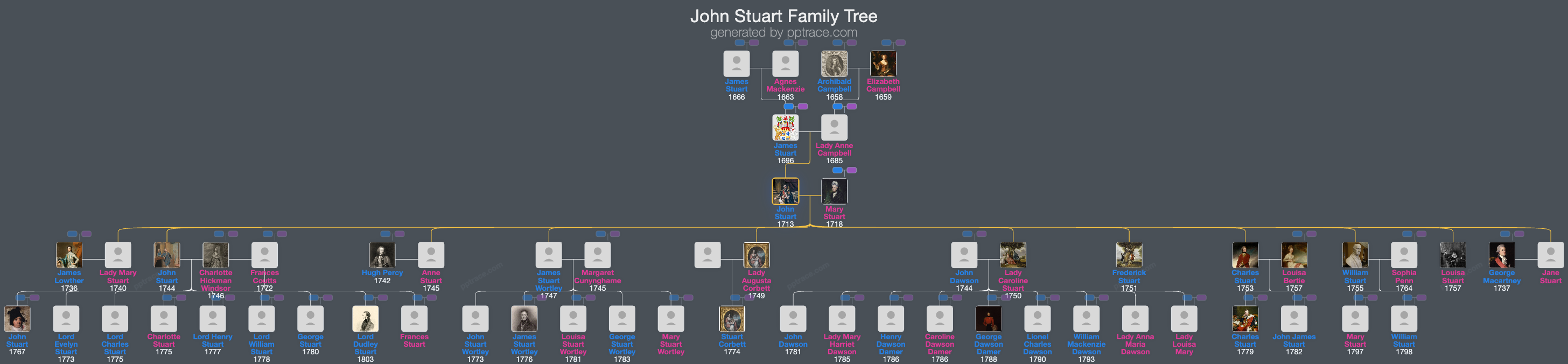The height and width of the screenshot is (364, 1568).
Task: Expand blue parent pill above Lady Anne Campbell
Action: pyautogui.click(x=837, y=107)
